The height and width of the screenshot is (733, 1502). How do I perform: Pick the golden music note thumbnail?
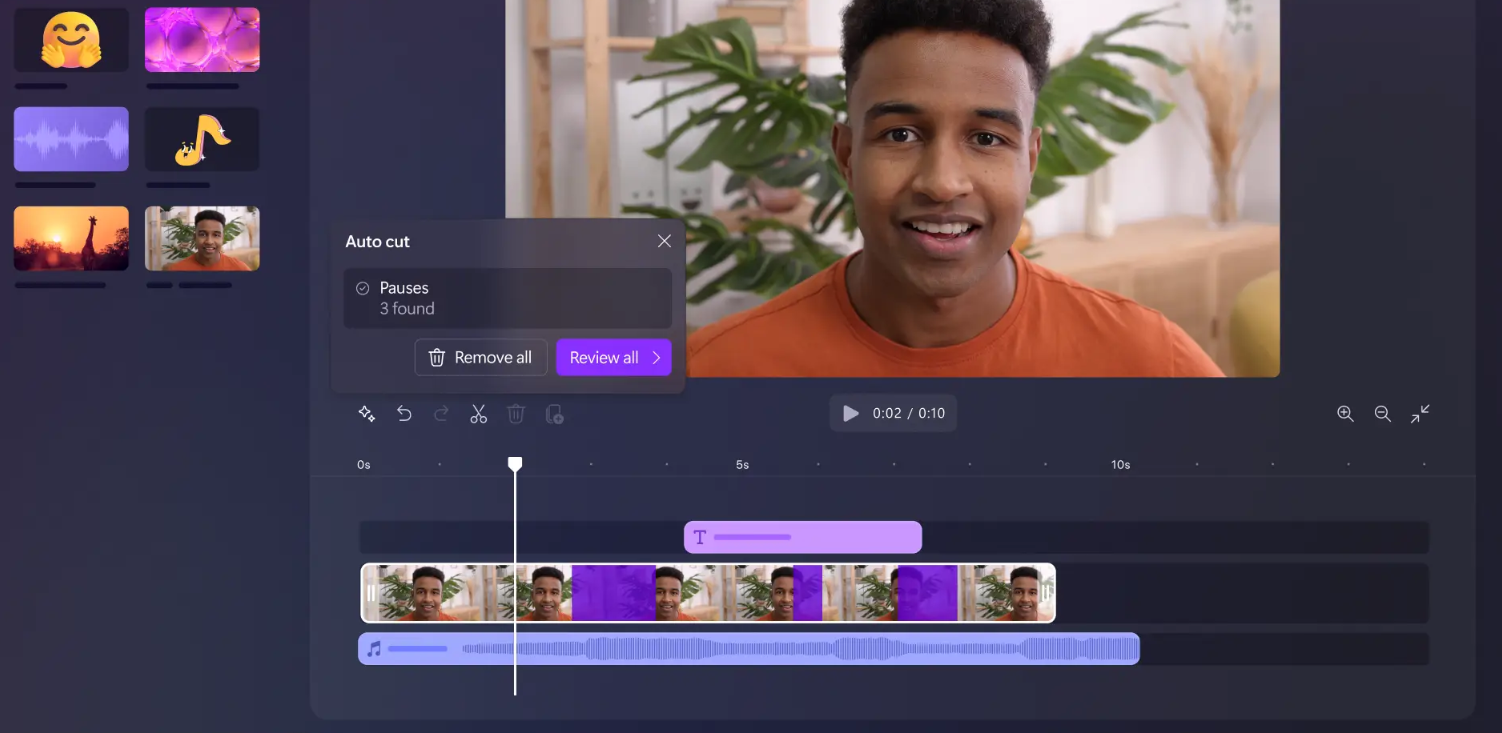click(202, 139)
